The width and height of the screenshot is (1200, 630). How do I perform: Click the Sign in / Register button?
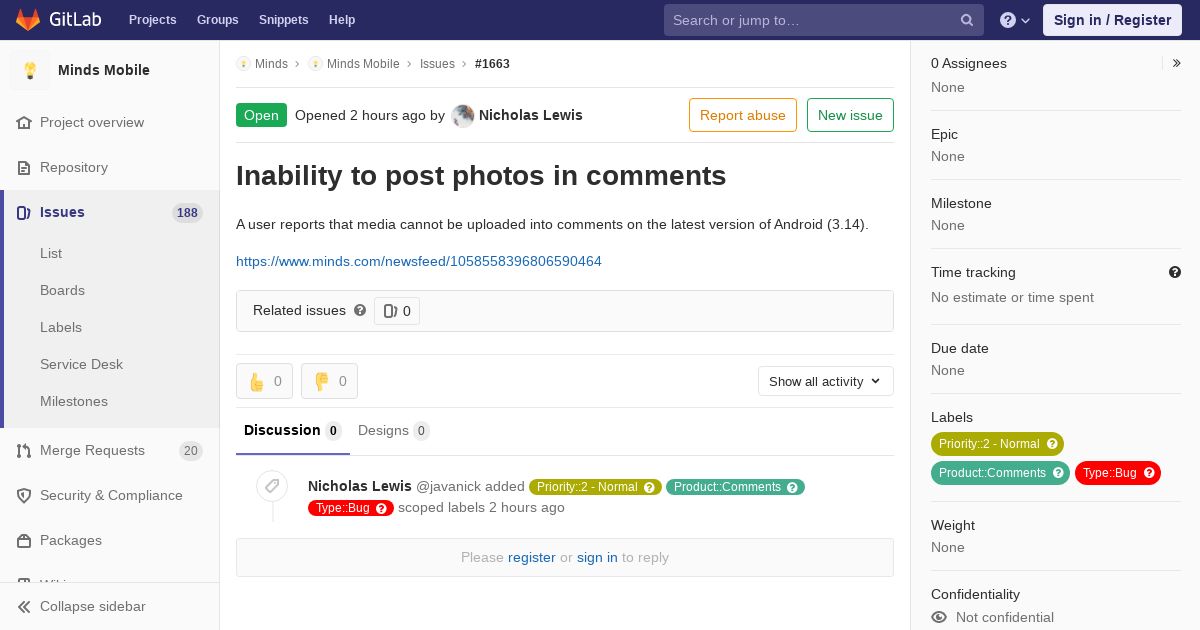click(1112, 20)
